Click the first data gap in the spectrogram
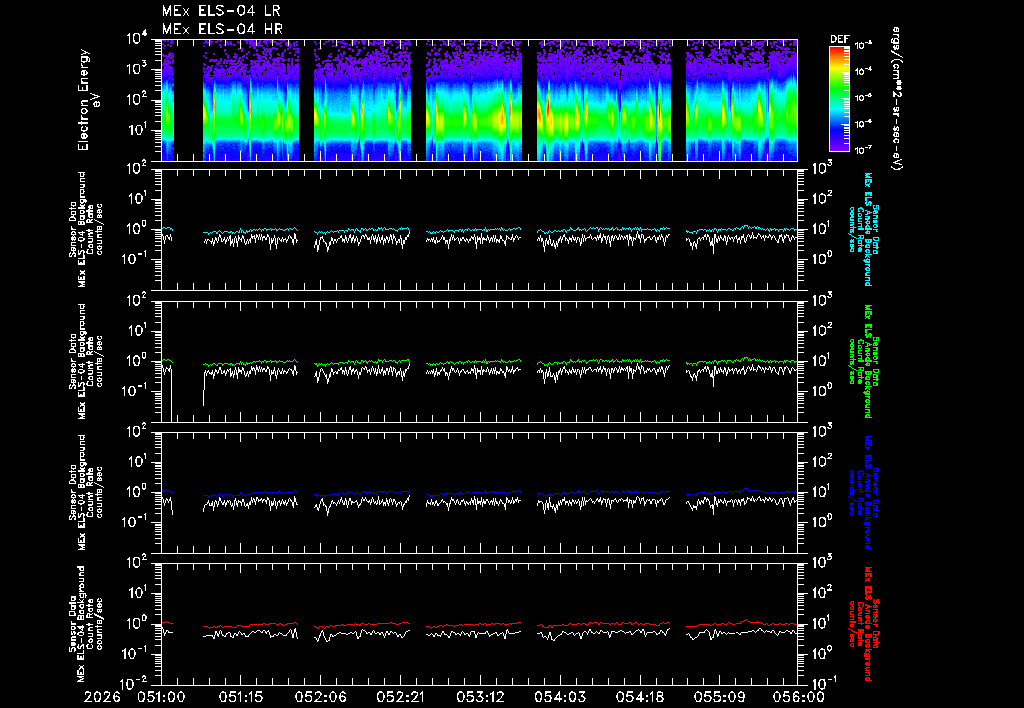 188,100
